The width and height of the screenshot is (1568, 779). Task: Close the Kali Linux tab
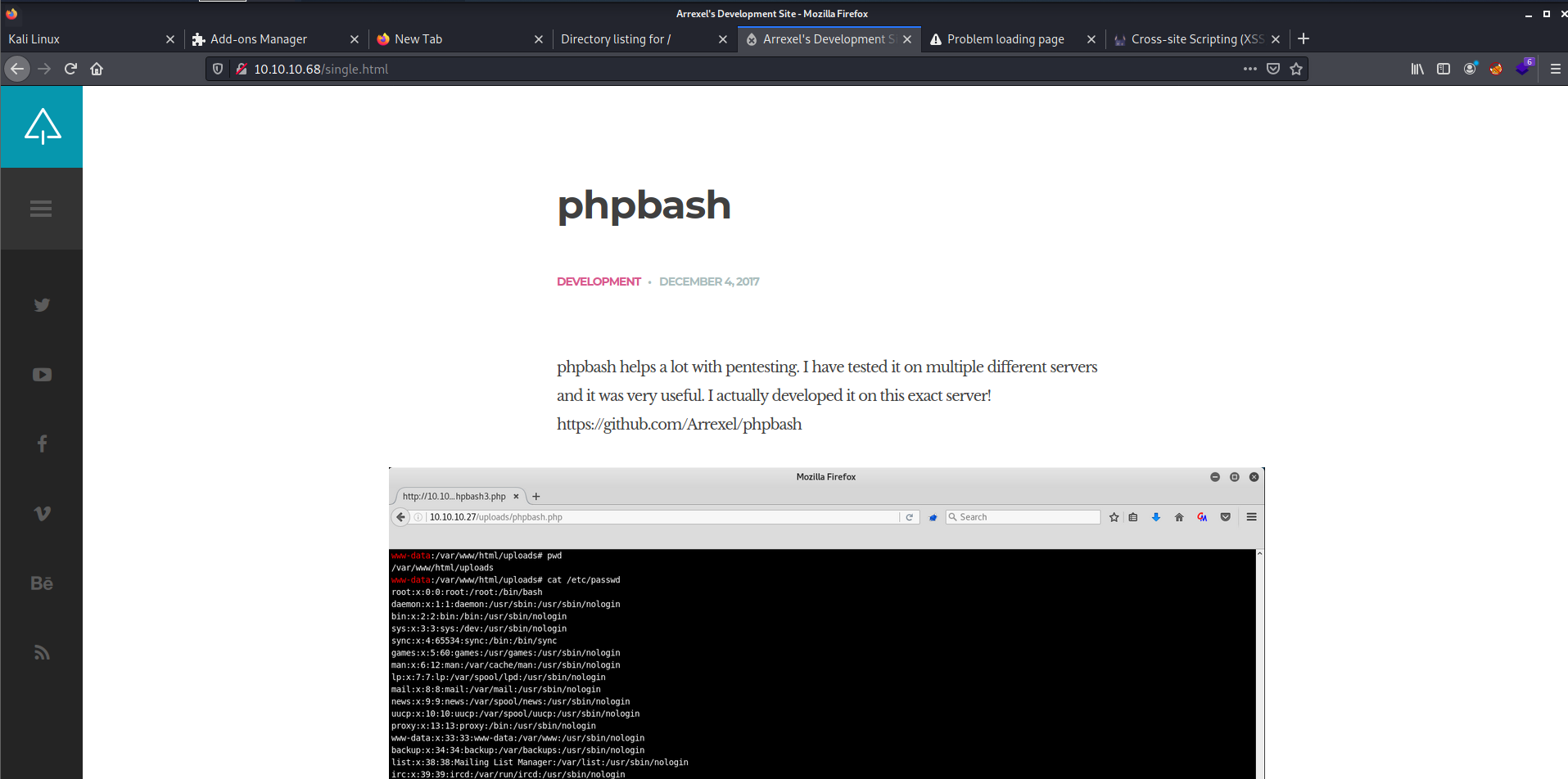coord(170,39)
